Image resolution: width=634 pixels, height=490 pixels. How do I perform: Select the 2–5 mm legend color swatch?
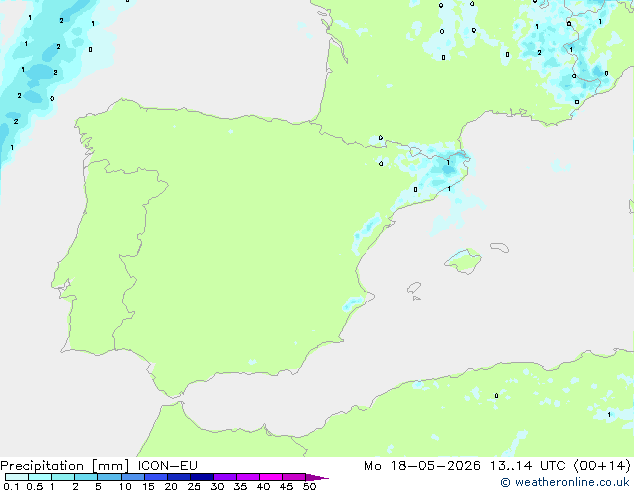(x=86, y=477)
